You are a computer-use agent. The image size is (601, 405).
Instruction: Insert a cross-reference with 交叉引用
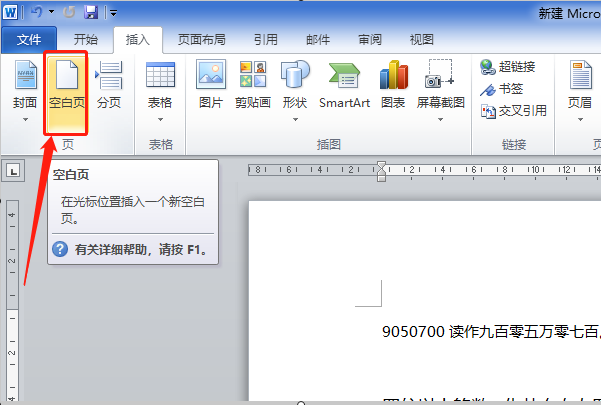[x=514, y=111]
